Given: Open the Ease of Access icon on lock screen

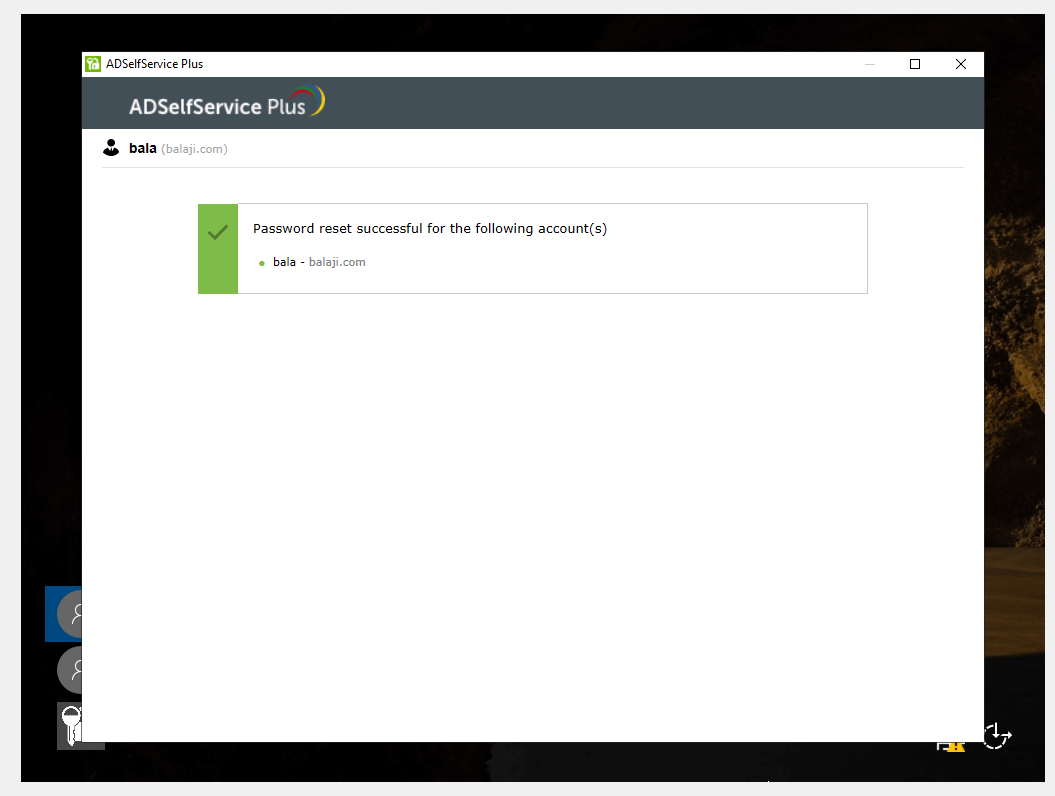Looking at the screenshot, I should point(996,736).
